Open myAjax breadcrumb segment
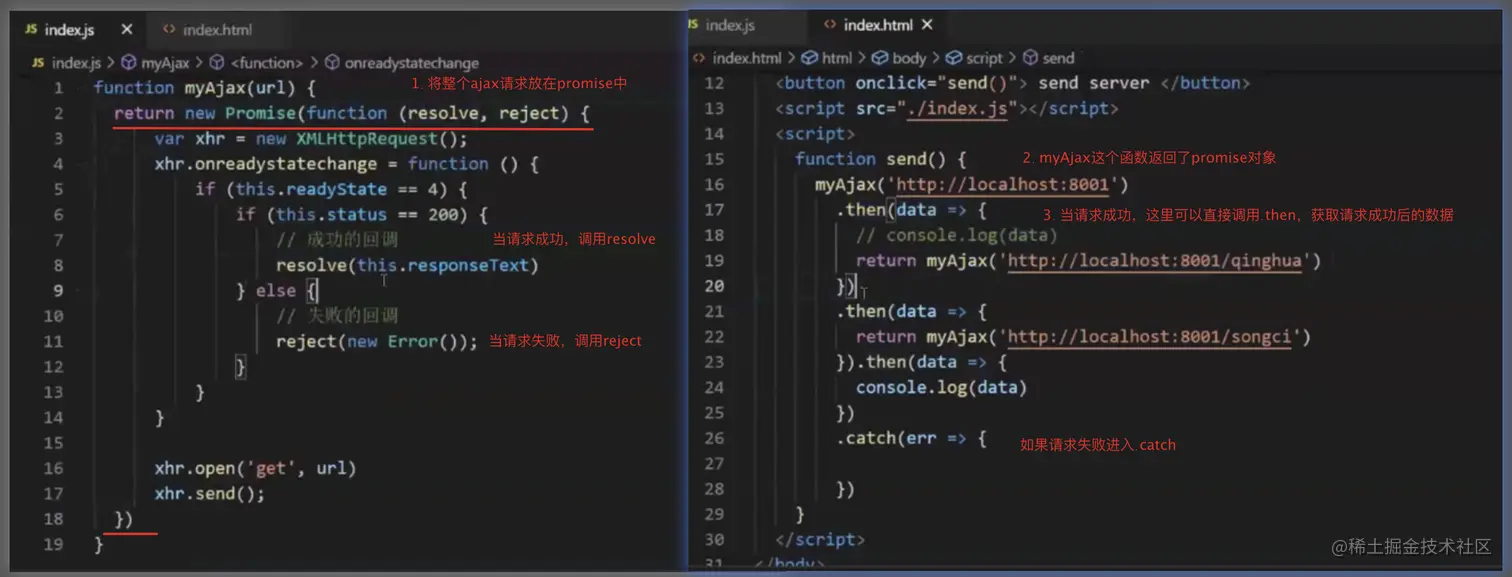 [155, 63]
